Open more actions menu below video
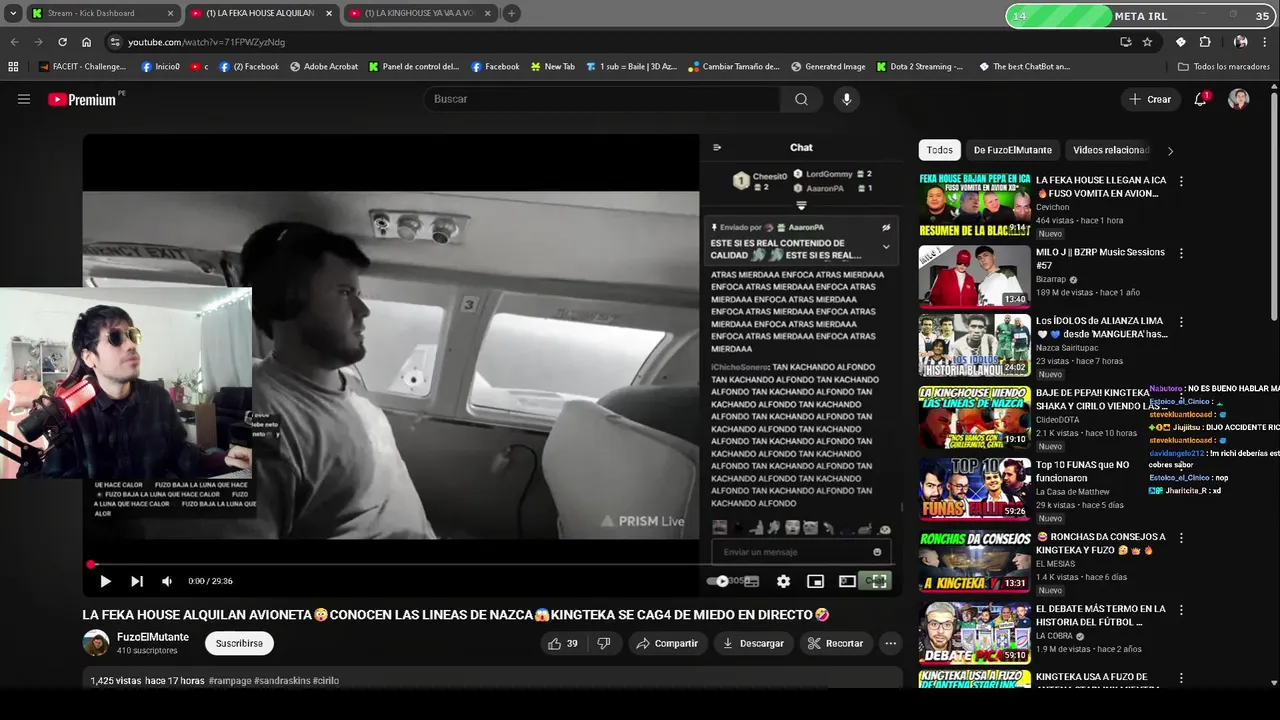Viewport: 1280px width, 720px height. click(x=890, y=643)
